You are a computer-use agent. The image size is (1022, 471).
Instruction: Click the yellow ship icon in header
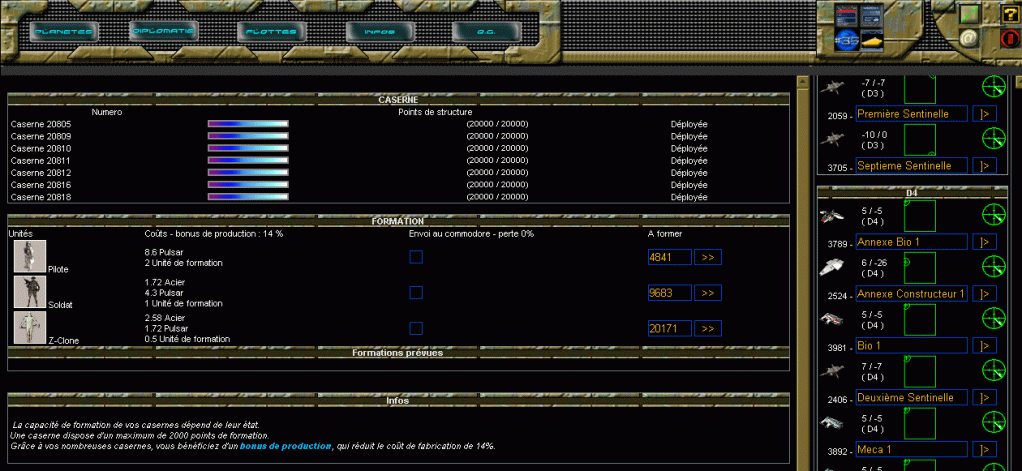tap(872, 41)
